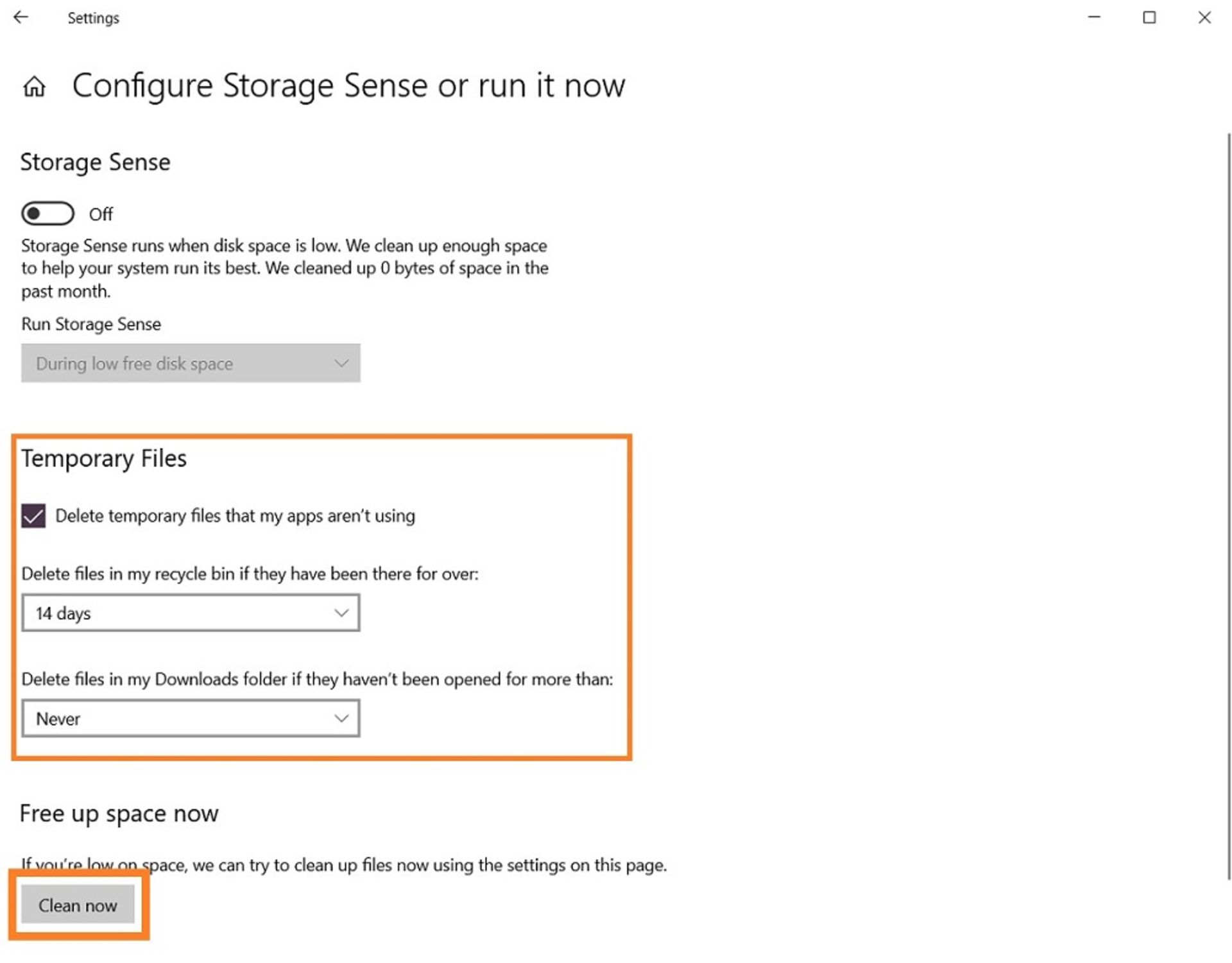Expand the recycle bin 14 days dropdown
The height and width of the screenshot is (963, 1232).
click(x=191, y=613)
